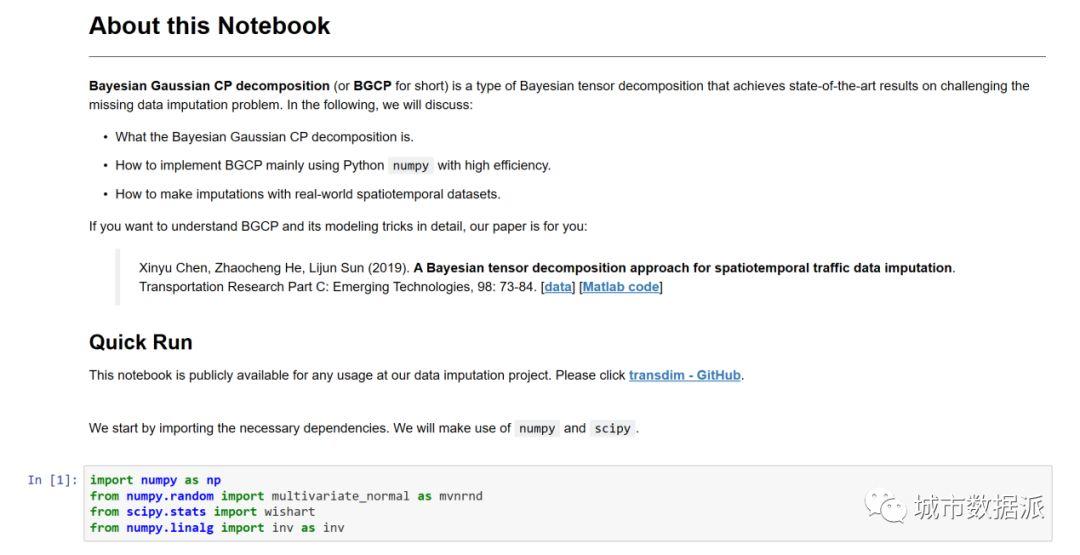Click the 'numpy.linalg import inv' line

point(216,527)
